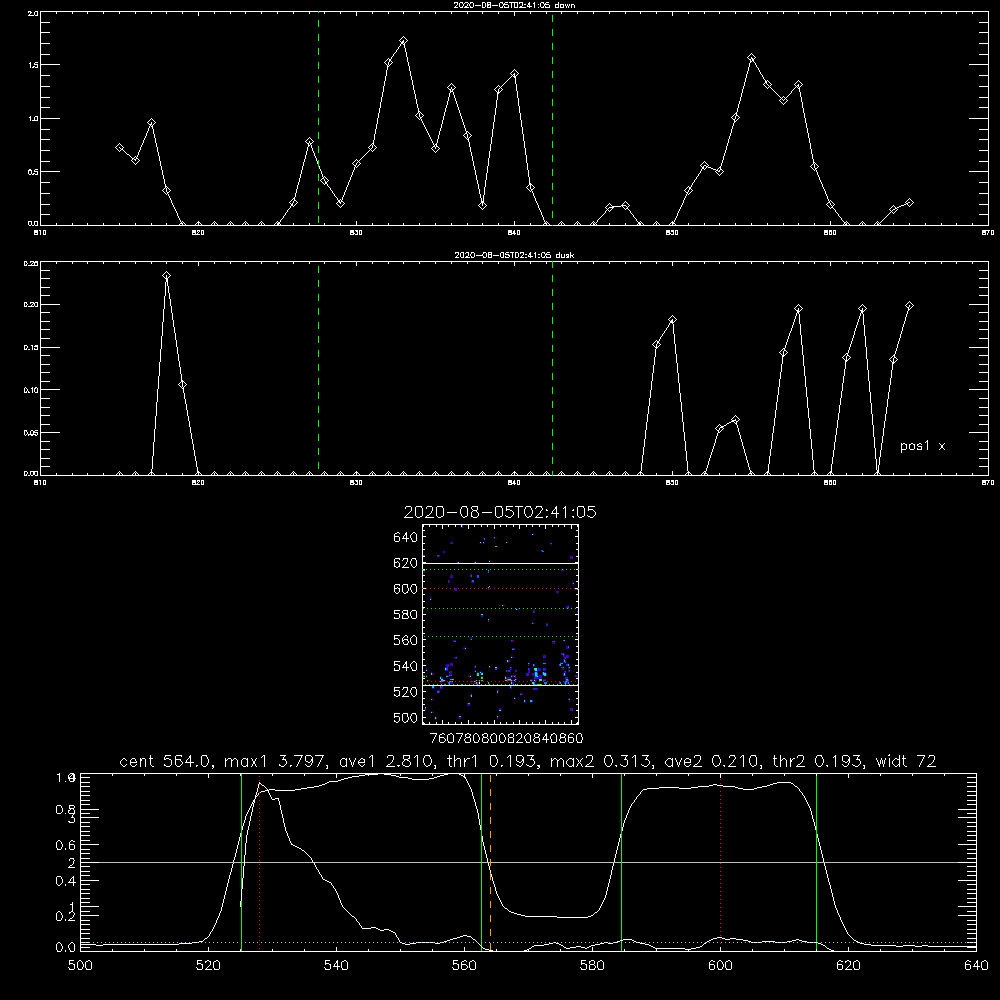
Task: Select the last dusk data point near 865
Action: coord(909,306)
